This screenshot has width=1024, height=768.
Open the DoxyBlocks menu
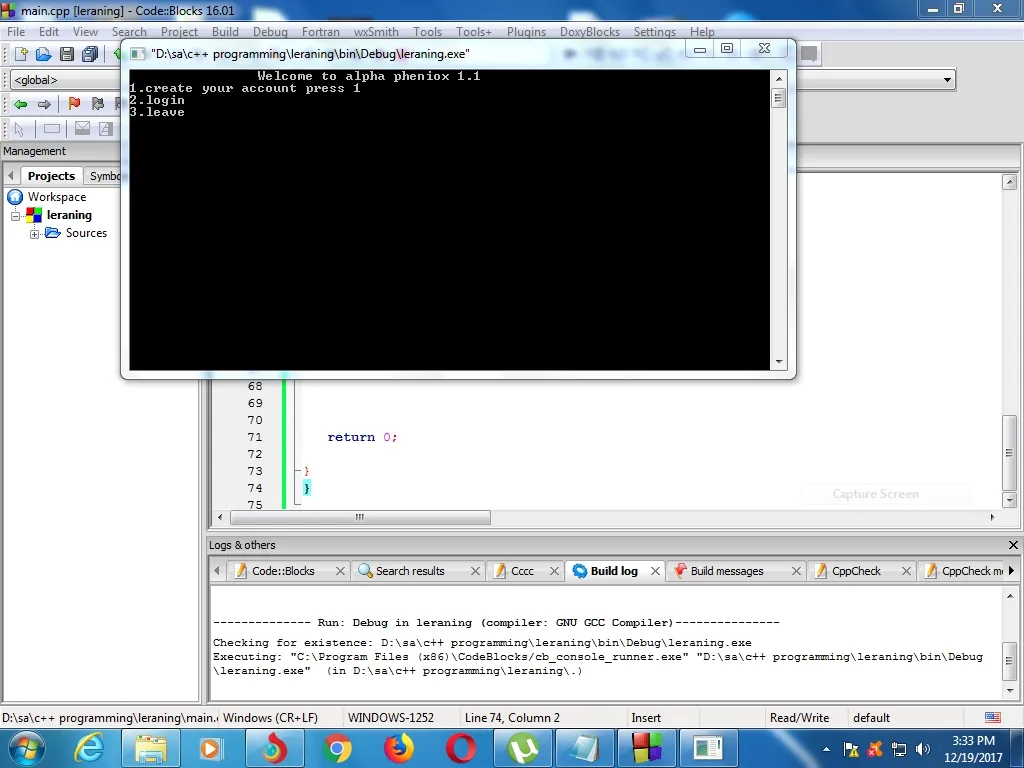click(589, 31)
